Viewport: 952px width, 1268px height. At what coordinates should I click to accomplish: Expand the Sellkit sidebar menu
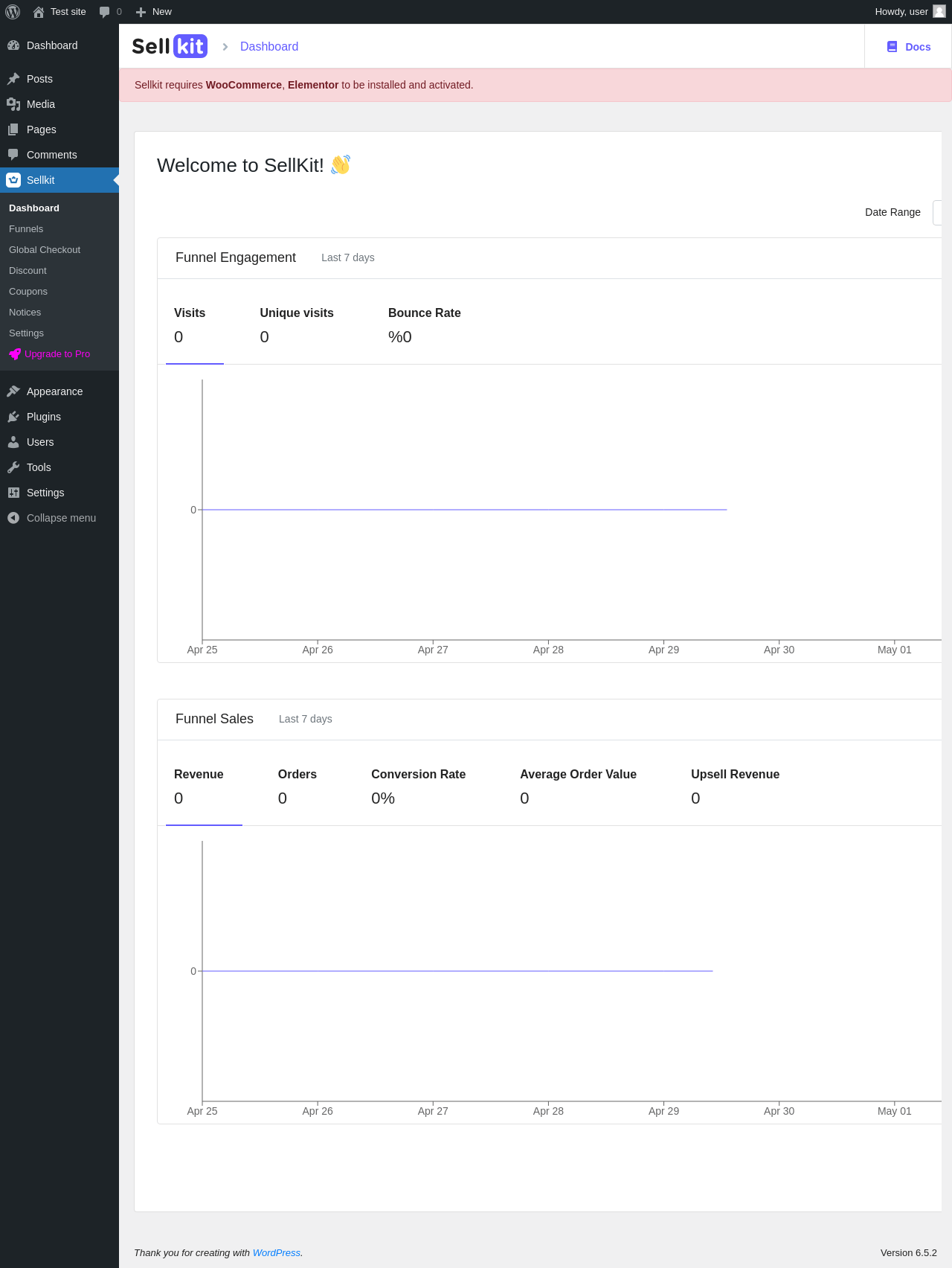click(x=41, y=180)
